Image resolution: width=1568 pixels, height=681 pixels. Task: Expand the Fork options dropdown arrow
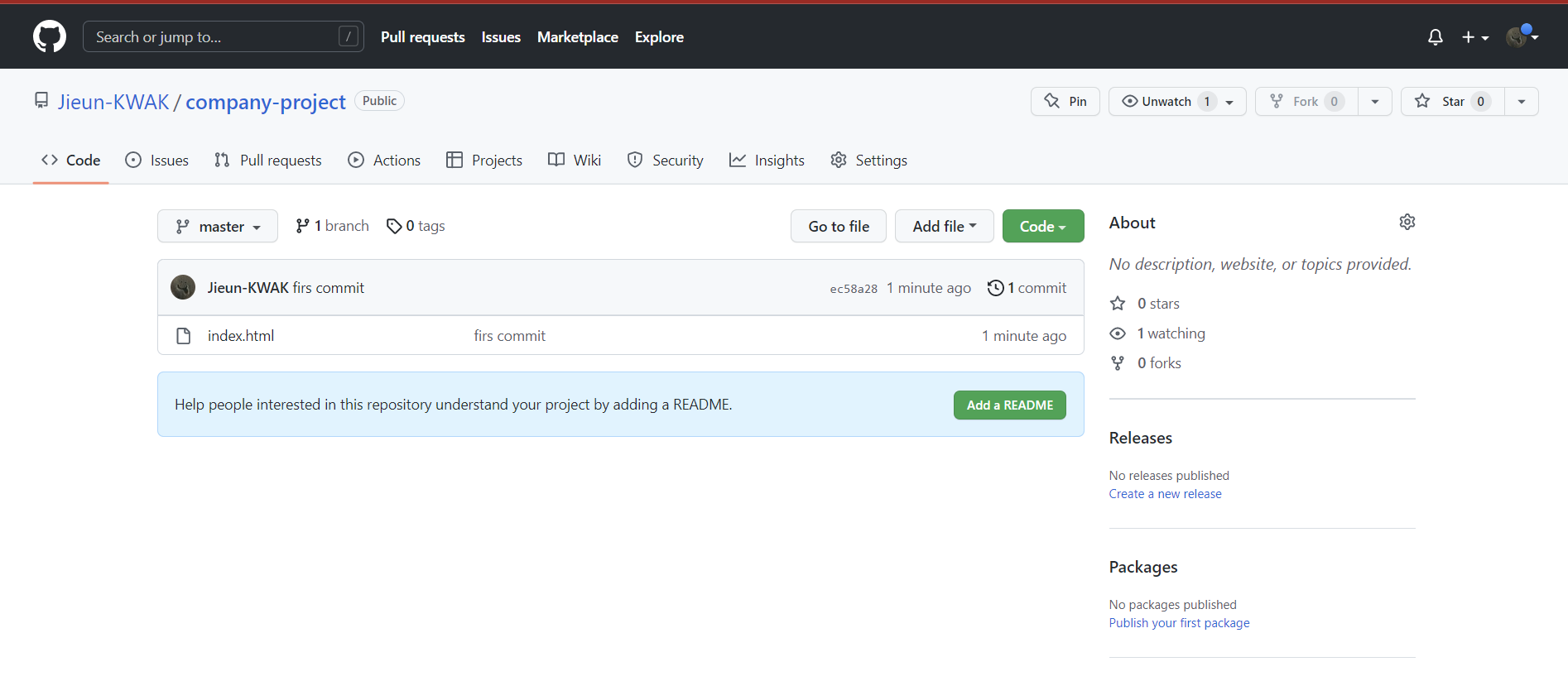(1375, 102)
